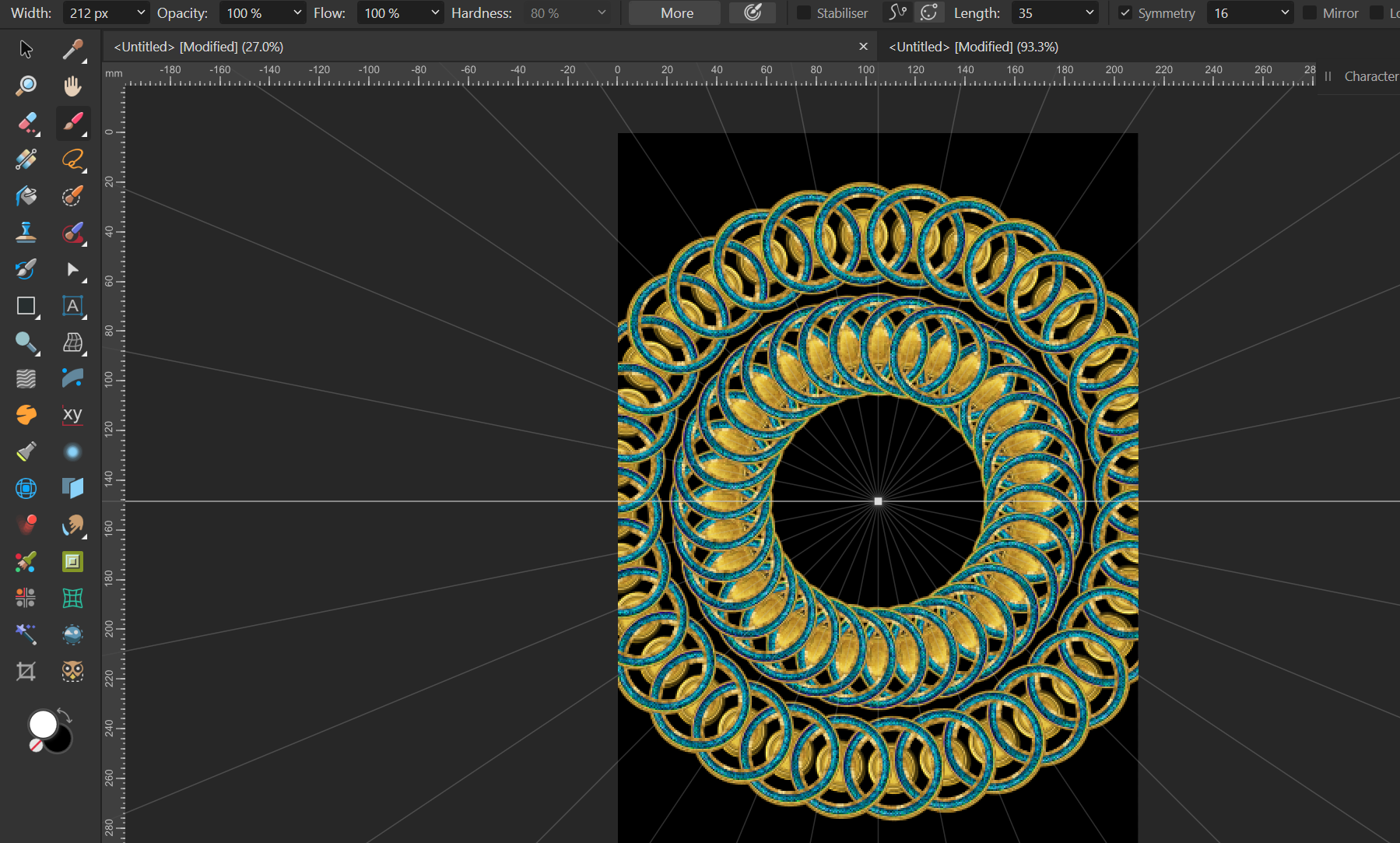Viewport: 1400px width, 843px height.
Task: Click the no-colour red slash swatch
Action: [x=36, y=745]
